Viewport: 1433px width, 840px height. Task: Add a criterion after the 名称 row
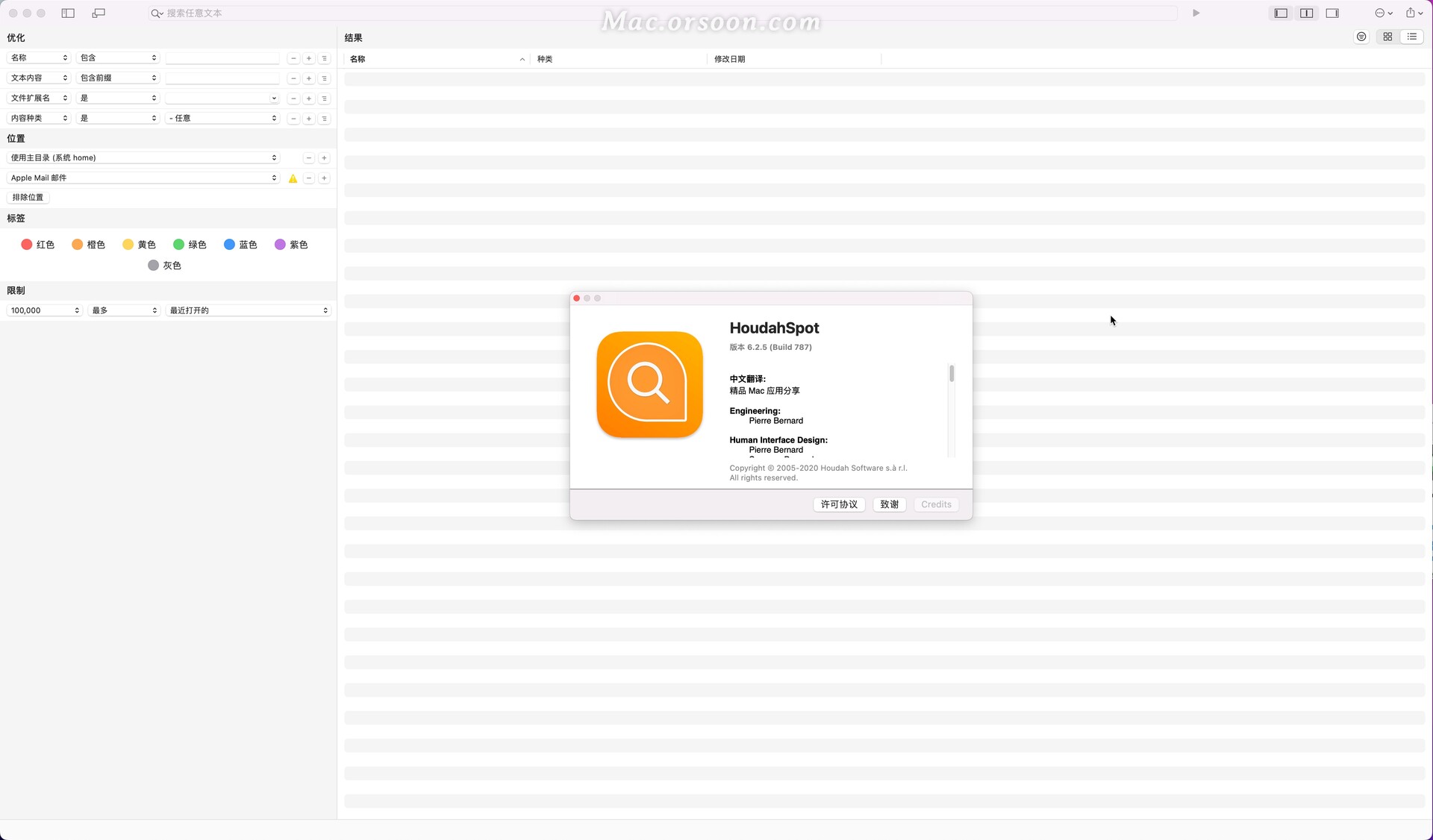tap(309, 58)
